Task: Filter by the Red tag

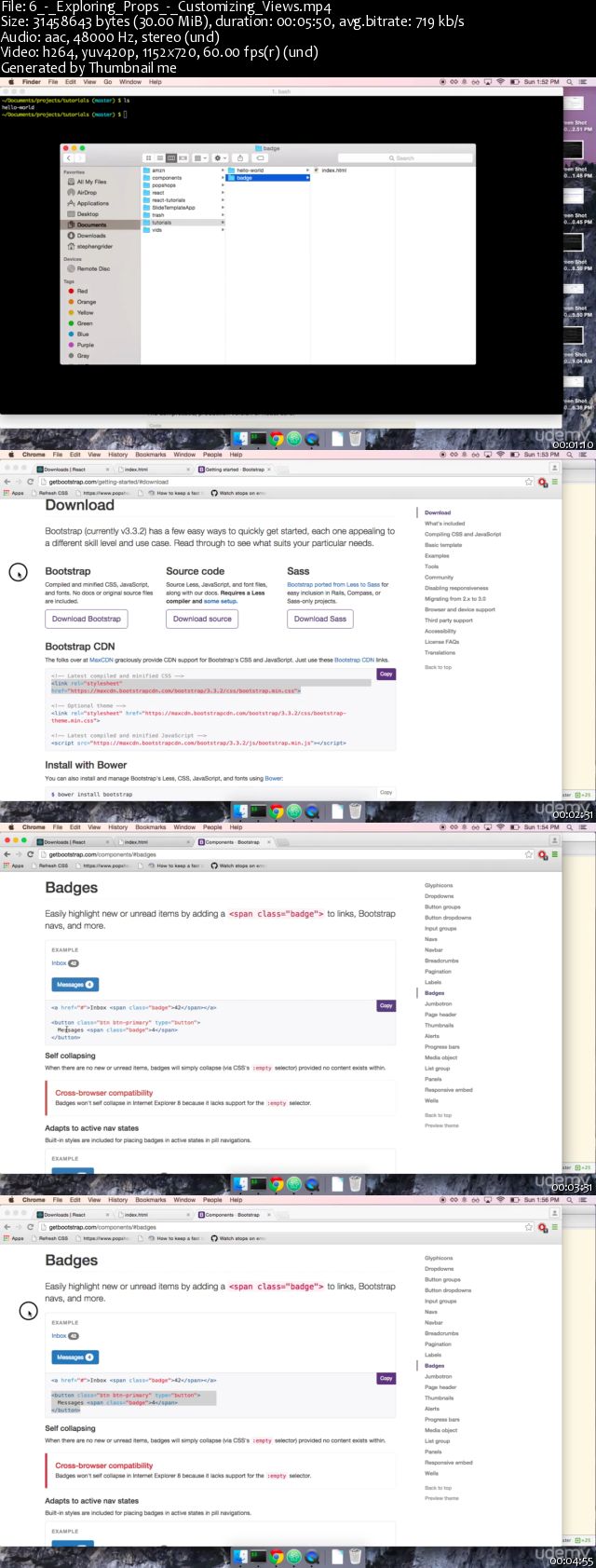Action: tap(82, 291)
